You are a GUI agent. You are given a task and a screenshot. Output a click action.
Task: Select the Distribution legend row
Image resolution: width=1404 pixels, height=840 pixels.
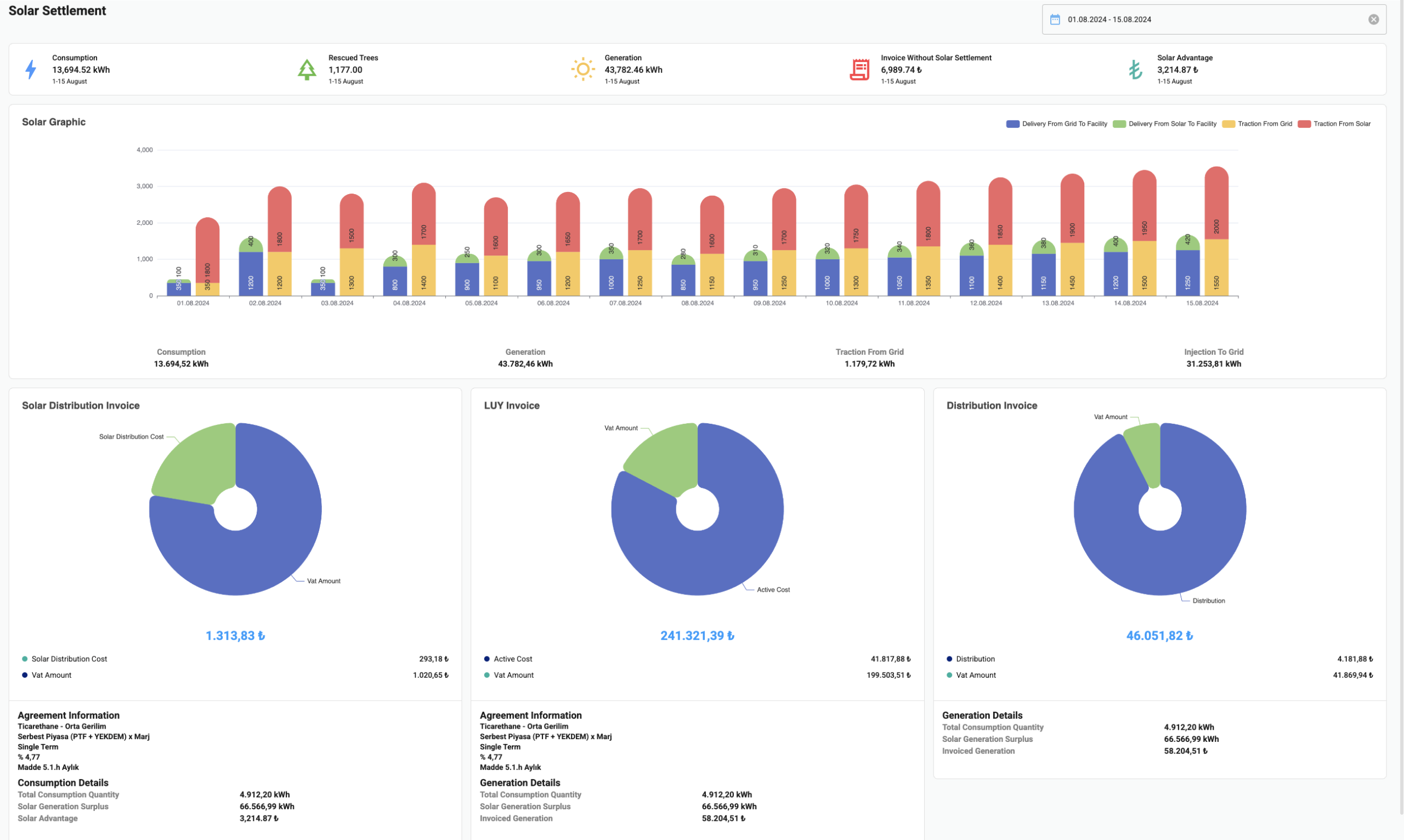coord(975,659)
